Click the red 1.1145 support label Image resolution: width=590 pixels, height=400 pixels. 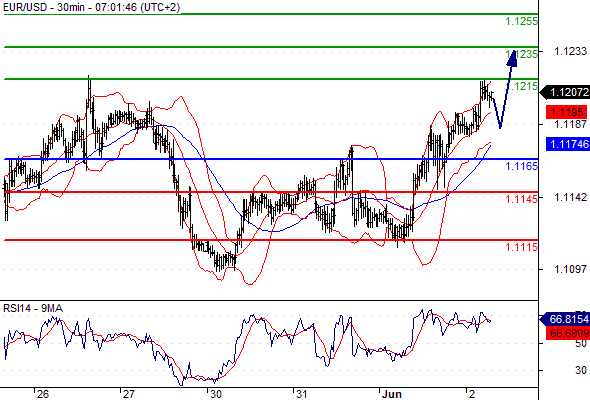coord(522,199)
